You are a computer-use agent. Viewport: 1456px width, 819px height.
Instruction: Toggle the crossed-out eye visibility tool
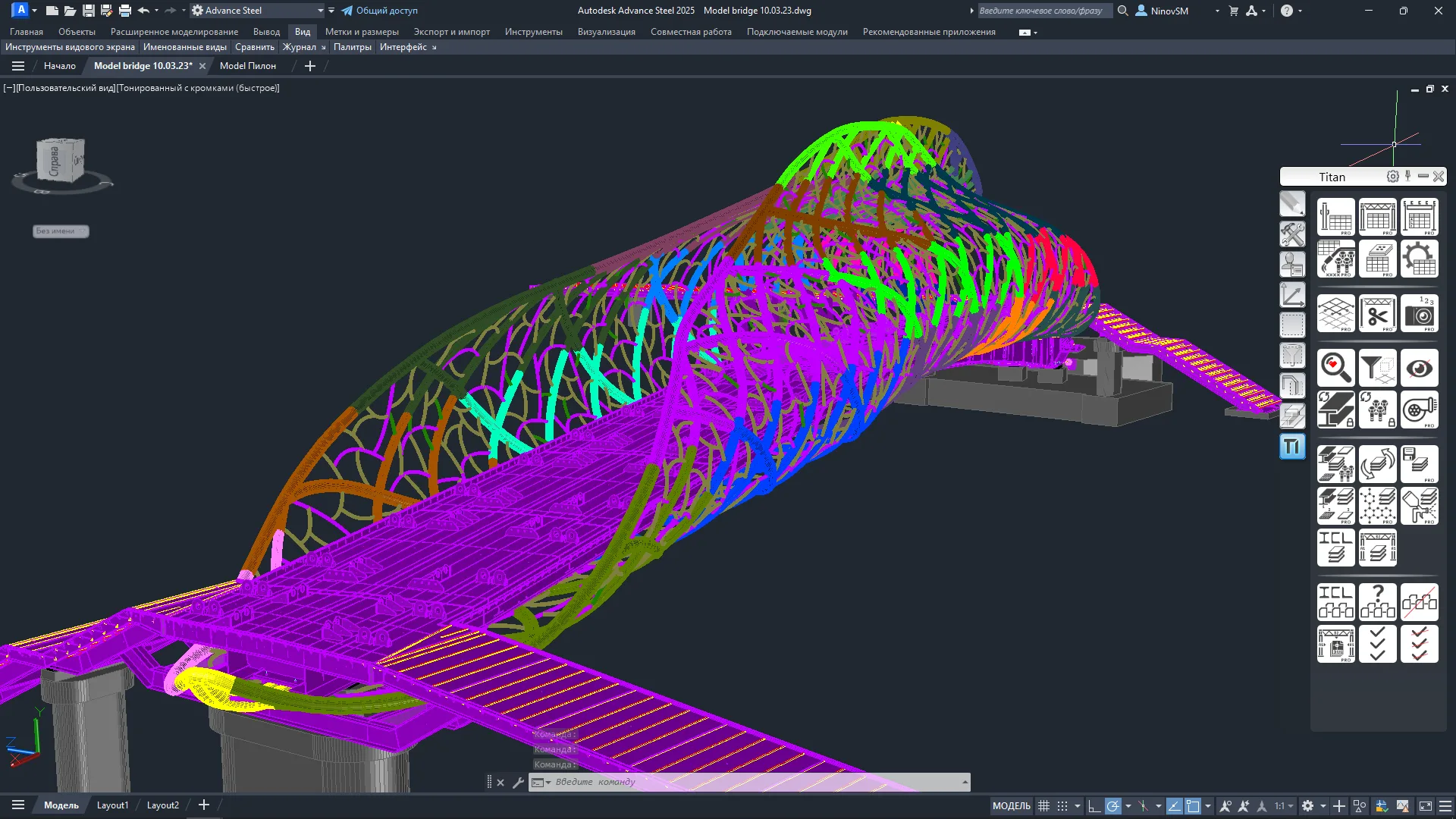(1419, 369)
